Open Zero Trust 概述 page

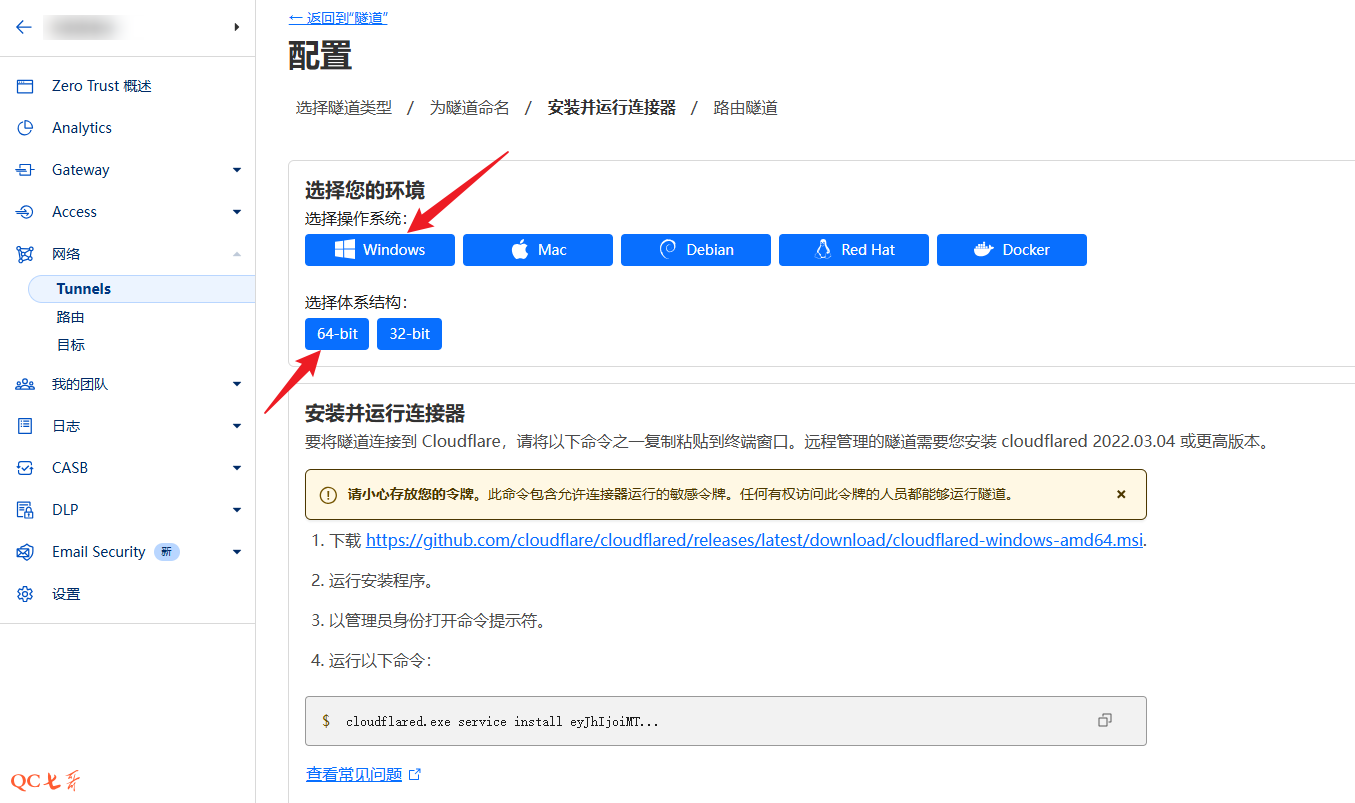101,86
